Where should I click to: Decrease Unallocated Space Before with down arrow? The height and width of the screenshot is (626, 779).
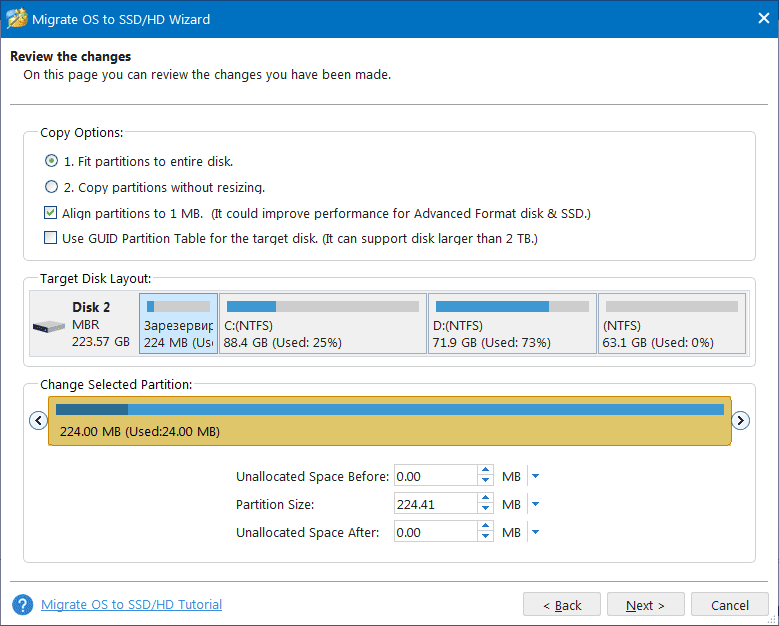coord(486,482)
